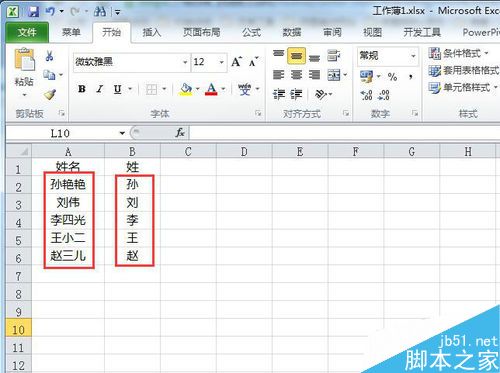The height and width of the screenshot is (373, 500).
Task: Open the 文件 File tab
Action: tap(27, 32)
